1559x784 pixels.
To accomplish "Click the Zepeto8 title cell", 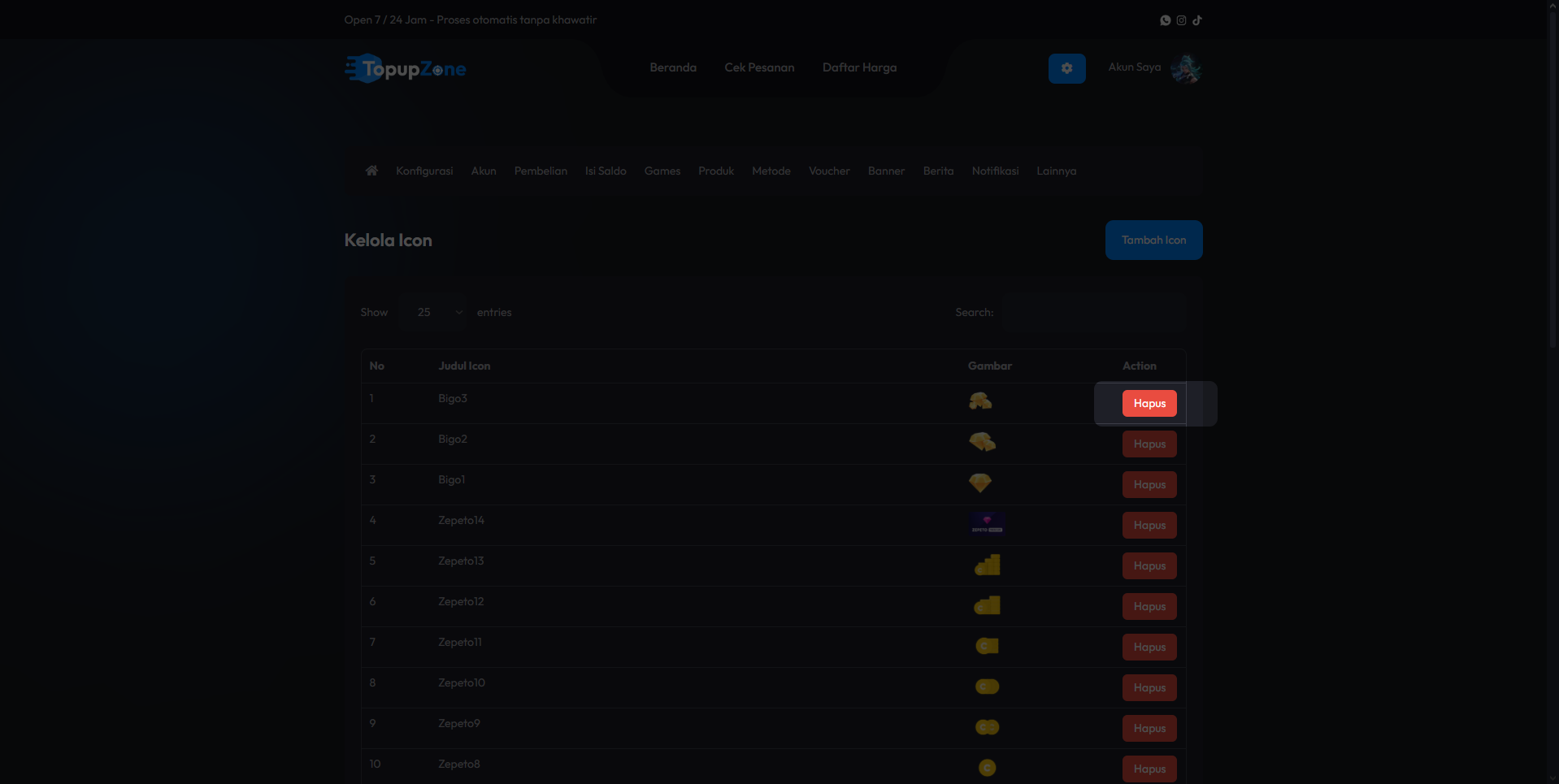I will point(458,764).
